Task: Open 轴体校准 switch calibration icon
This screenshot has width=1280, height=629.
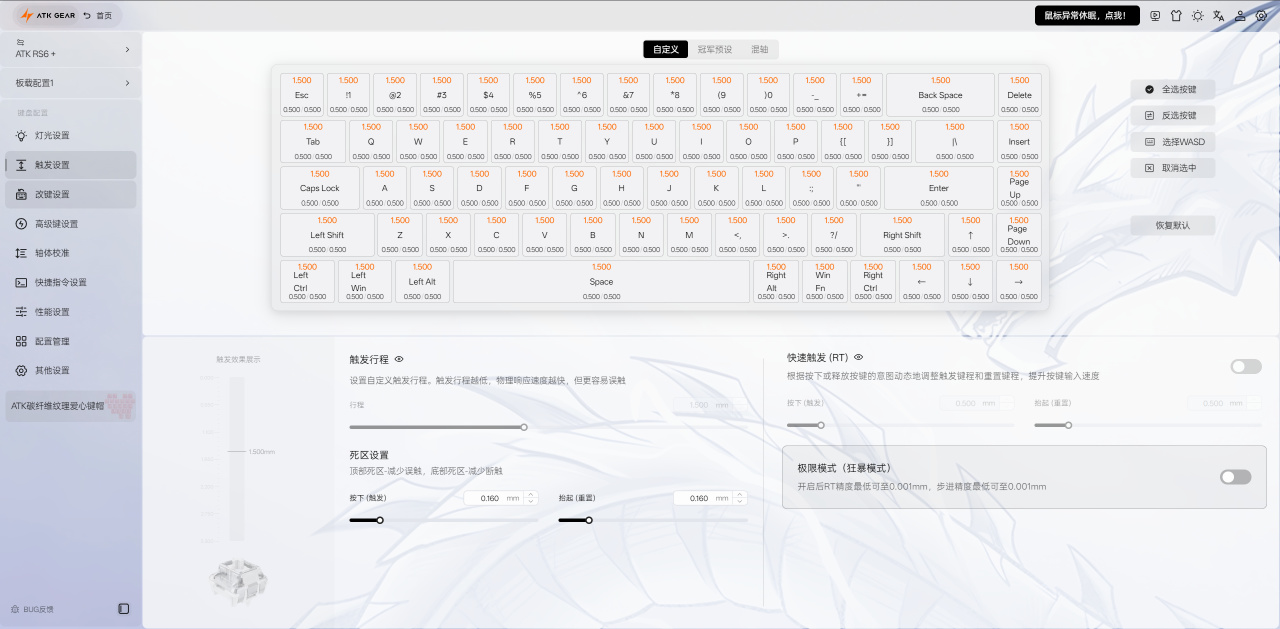Action: 21,253
